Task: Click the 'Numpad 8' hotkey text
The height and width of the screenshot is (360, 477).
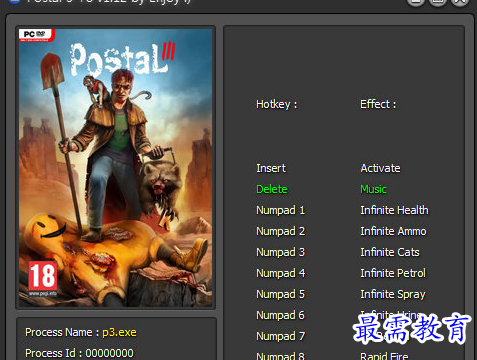Action: coord(280,356)
